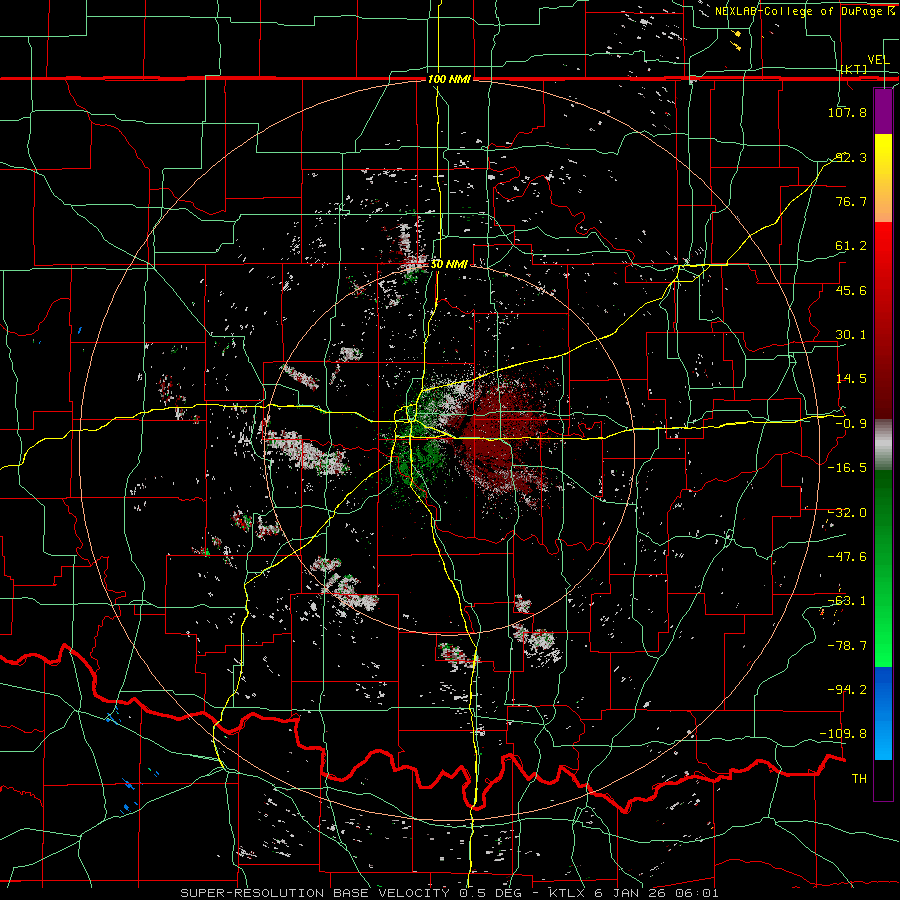
Task: Click the -78.7 velocity scale value
Action: tap(847, 646)
